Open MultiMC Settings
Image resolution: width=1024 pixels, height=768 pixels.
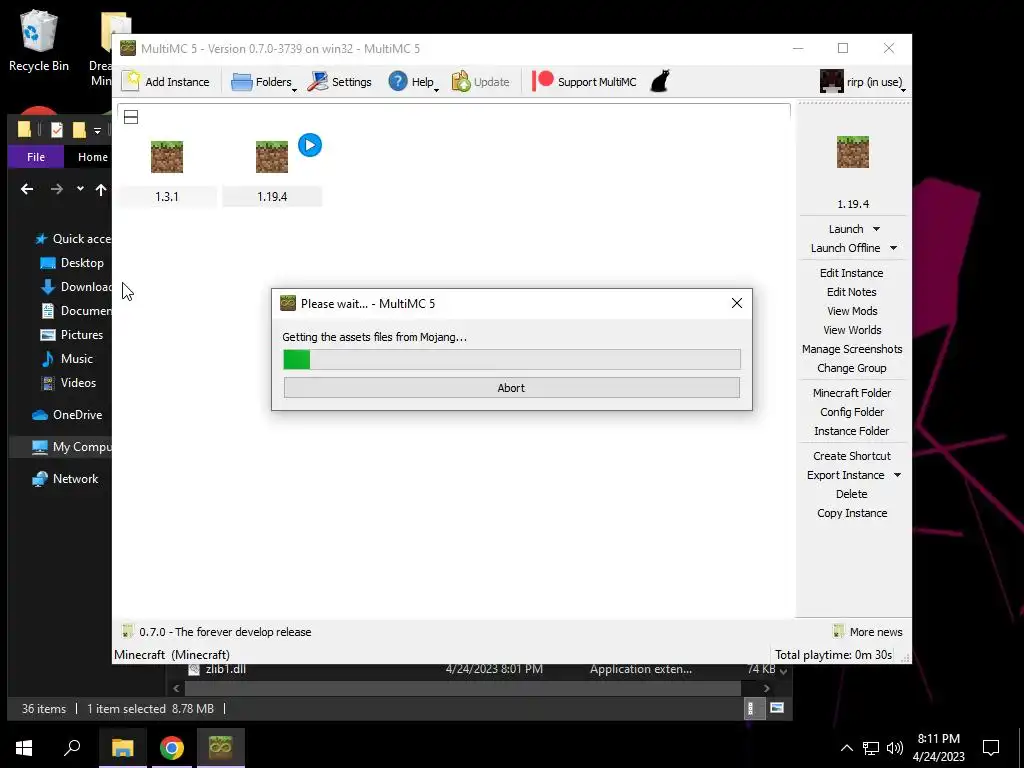click(340, 82)
